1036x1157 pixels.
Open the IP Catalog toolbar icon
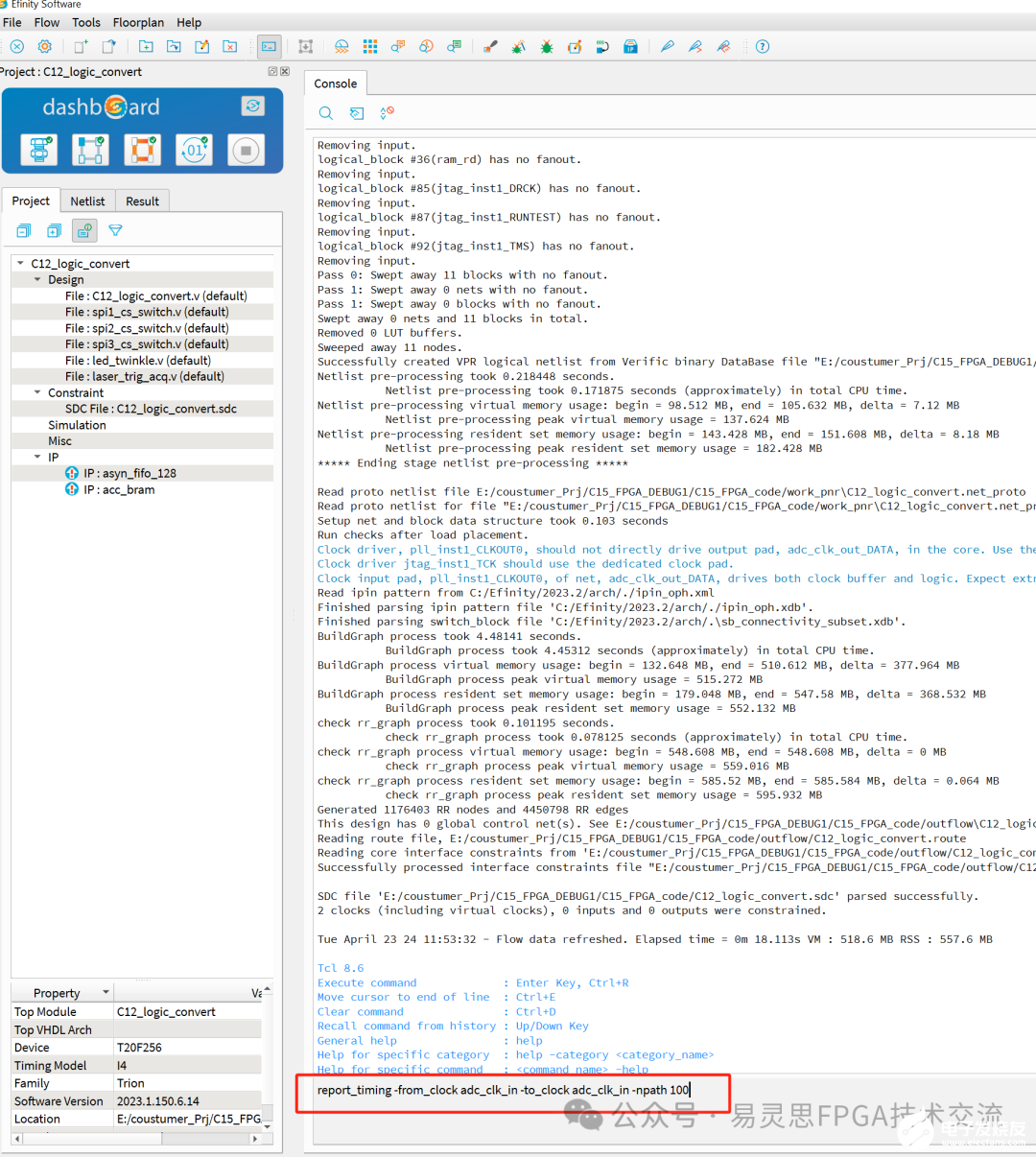click(x=630, y=46)
